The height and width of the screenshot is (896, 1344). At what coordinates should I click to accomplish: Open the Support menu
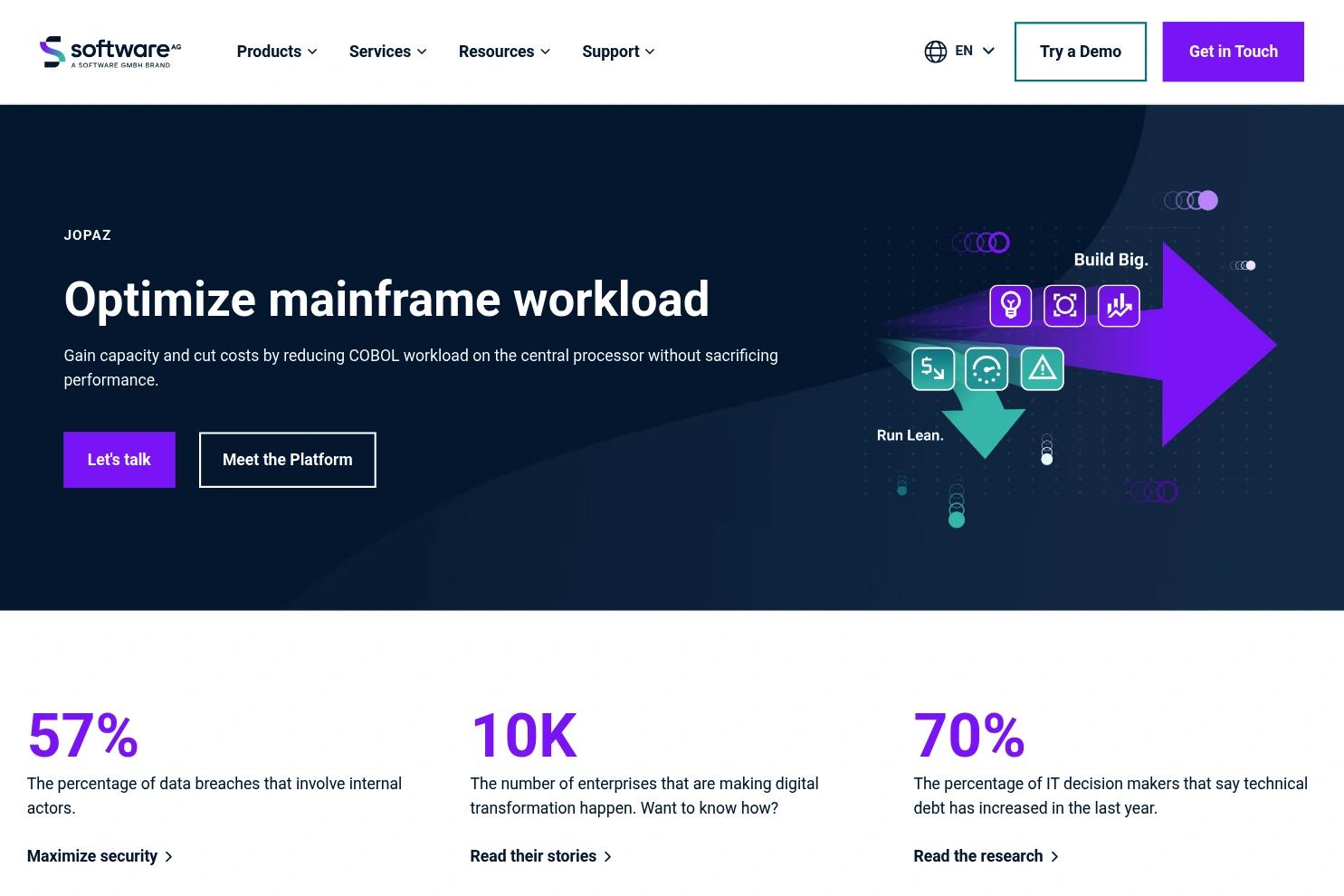click(618, 52)
